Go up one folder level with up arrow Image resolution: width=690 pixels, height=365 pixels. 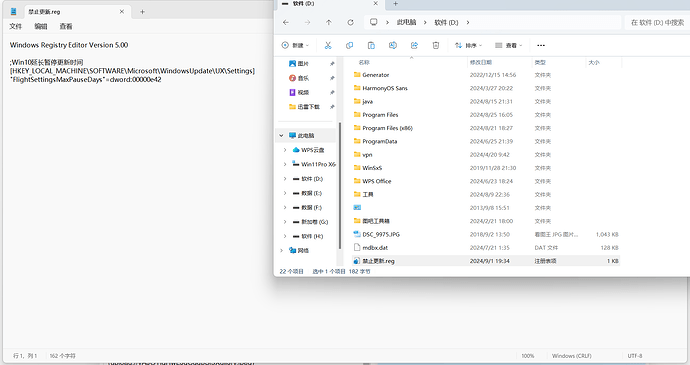(x=329, y=22)
